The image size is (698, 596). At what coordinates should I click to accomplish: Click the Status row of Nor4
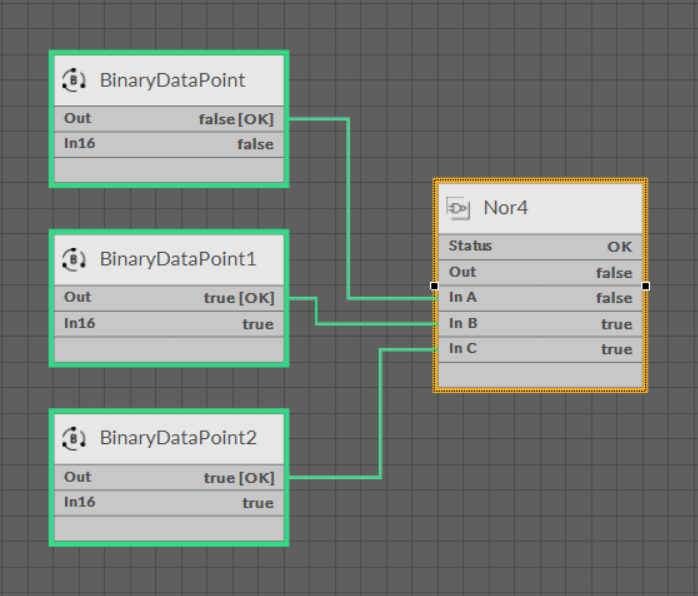pos(540,246)
